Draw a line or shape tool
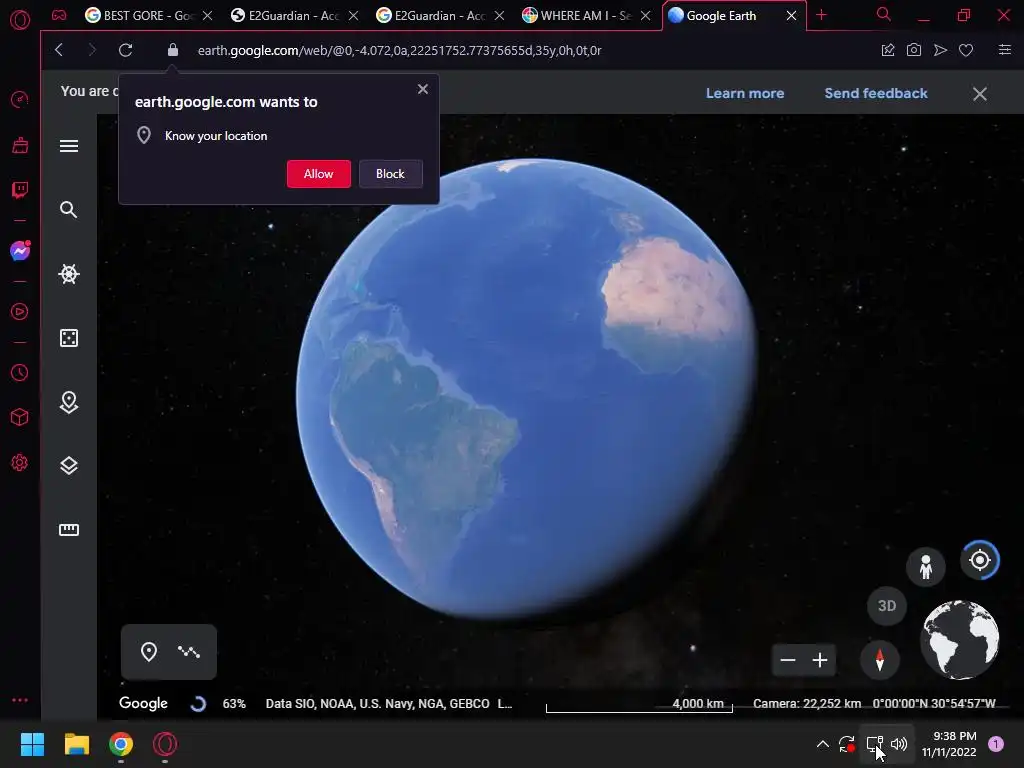 click(189, 652)
